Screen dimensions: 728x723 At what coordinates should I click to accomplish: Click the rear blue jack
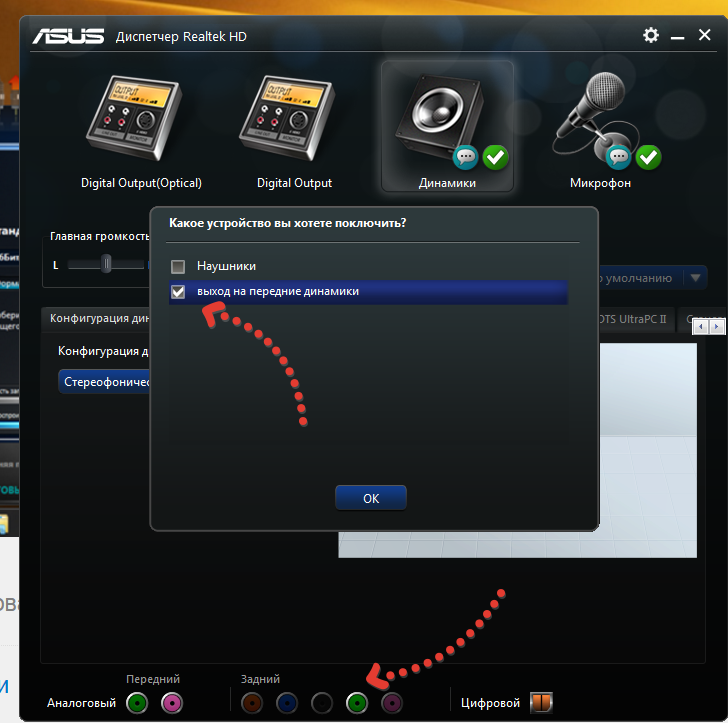[287, 703]
